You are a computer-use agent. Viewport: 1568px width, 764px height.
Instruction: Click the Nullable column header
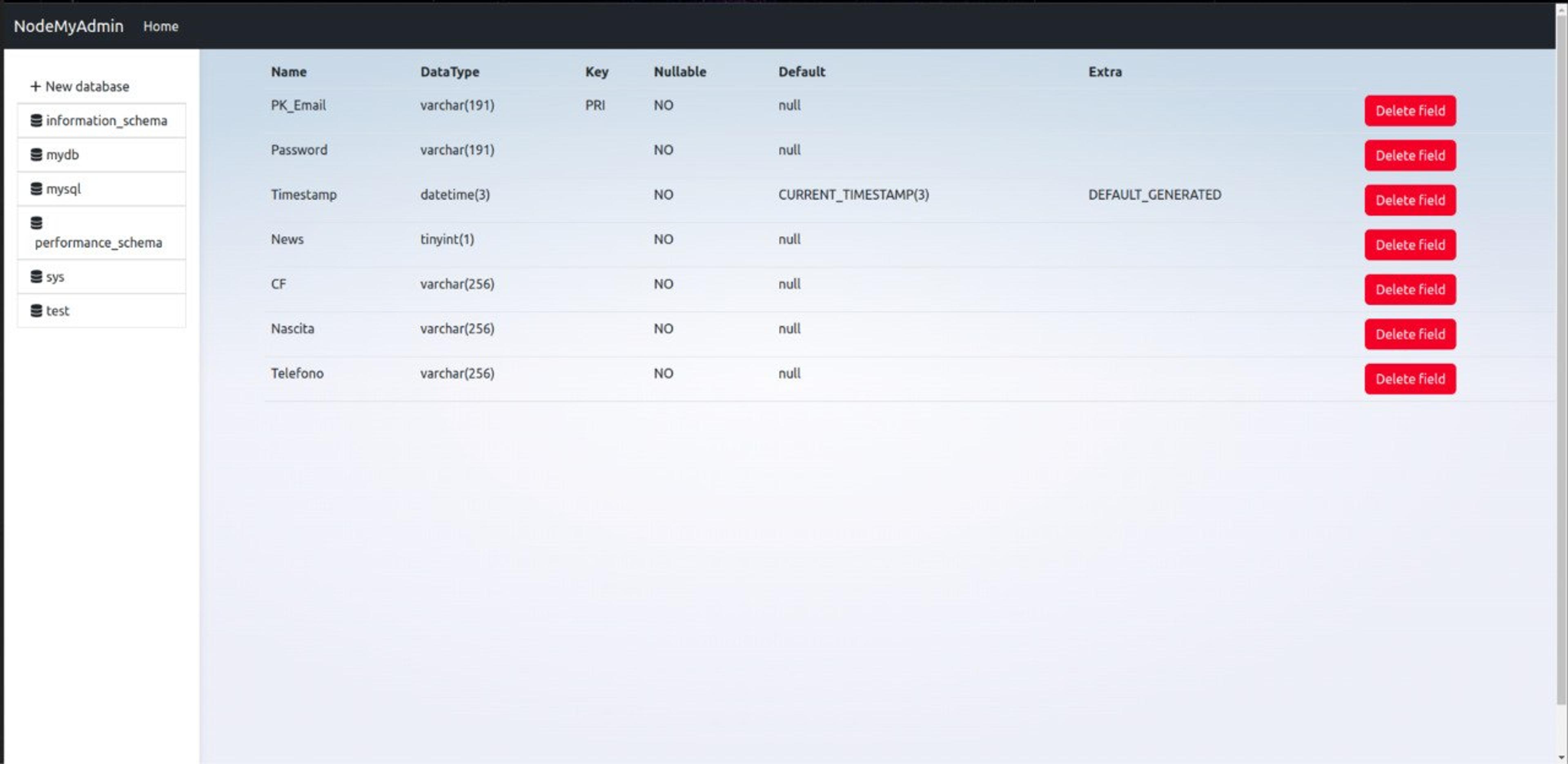tap(680, 72)
